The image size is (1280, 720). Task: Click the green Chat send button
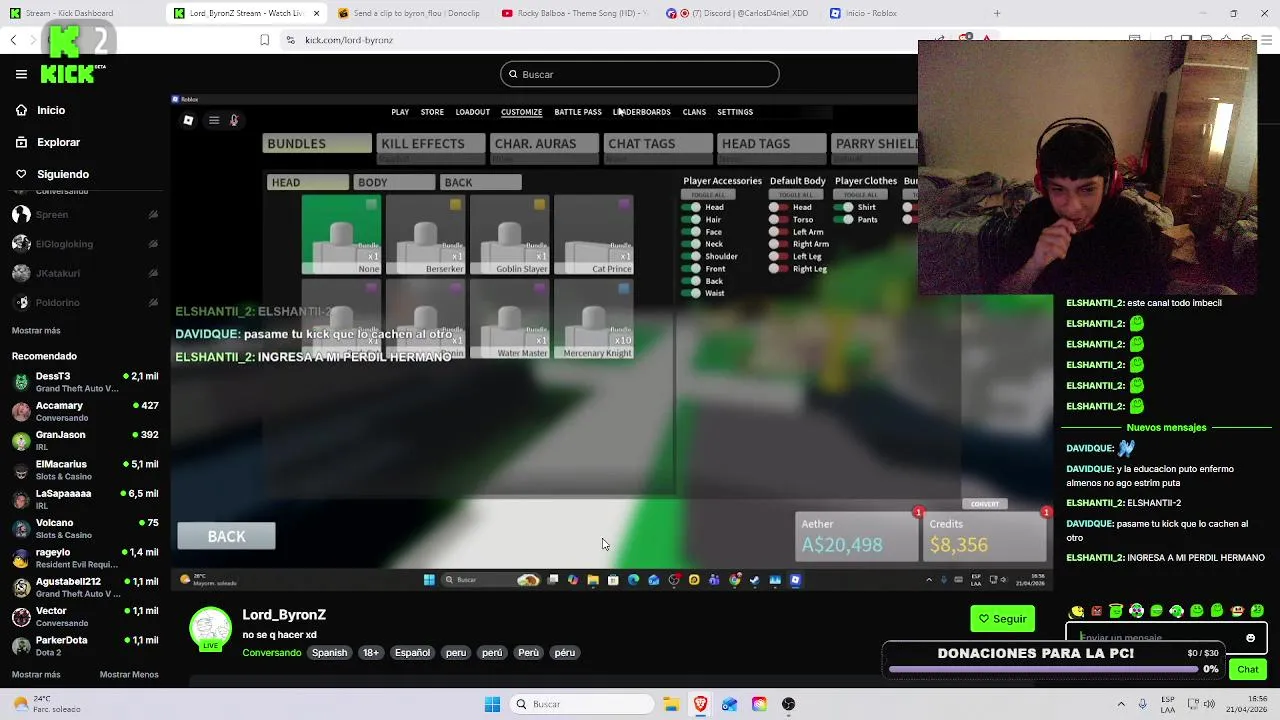click(1247, 669)
